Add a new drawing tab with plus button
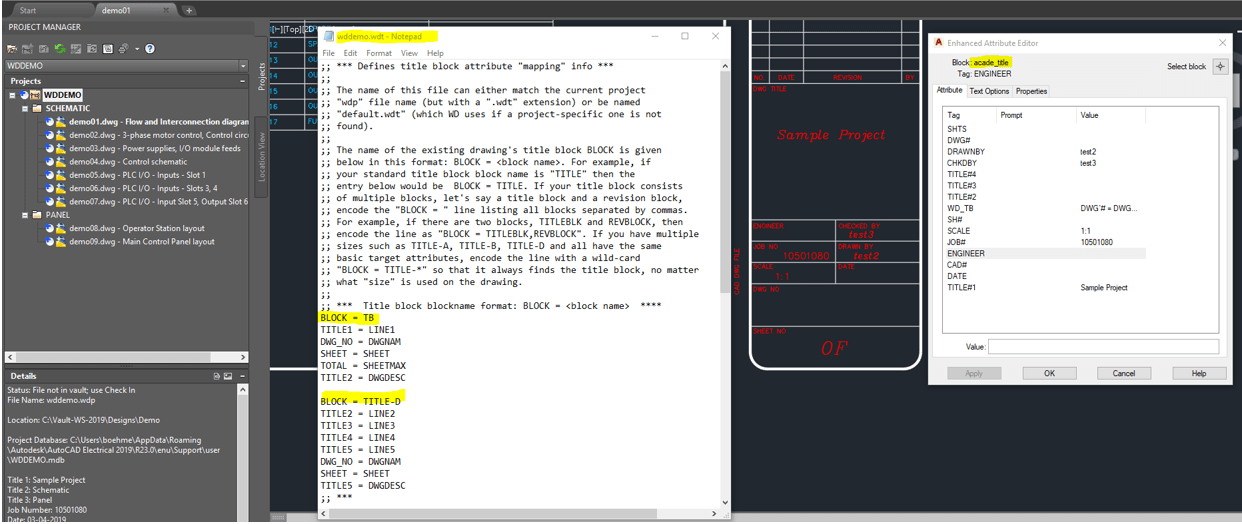The height and width of the screenshot is (524, 1242). pos(189,10)
